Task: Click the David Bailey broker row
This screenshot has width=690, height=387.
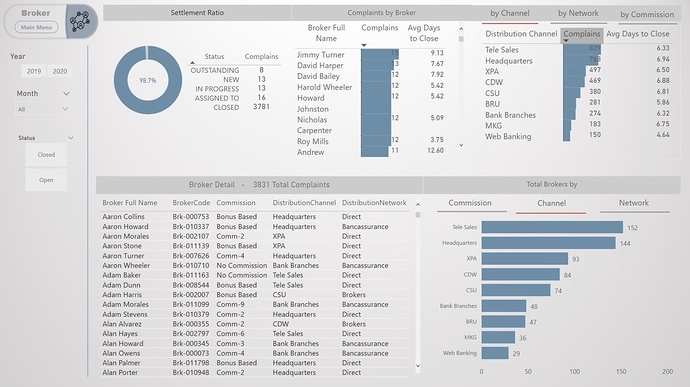Action: click(371, 76)
